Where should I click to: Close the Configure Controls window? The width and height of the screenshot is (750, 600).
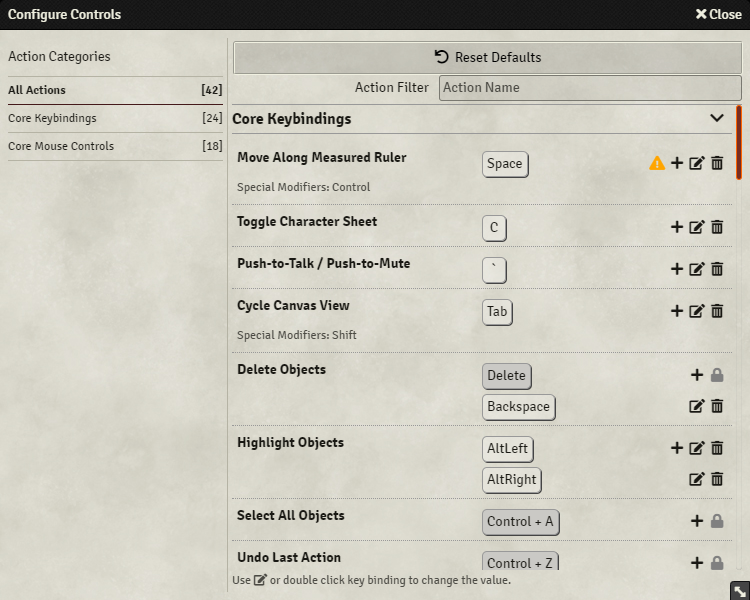pos(718,14)
